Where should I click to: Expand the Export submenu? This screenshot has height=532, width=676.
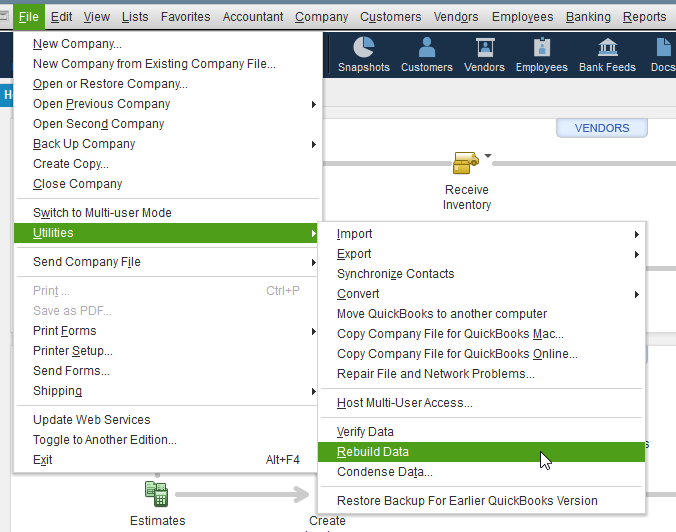pyautogui.click(x=637, y=254)
